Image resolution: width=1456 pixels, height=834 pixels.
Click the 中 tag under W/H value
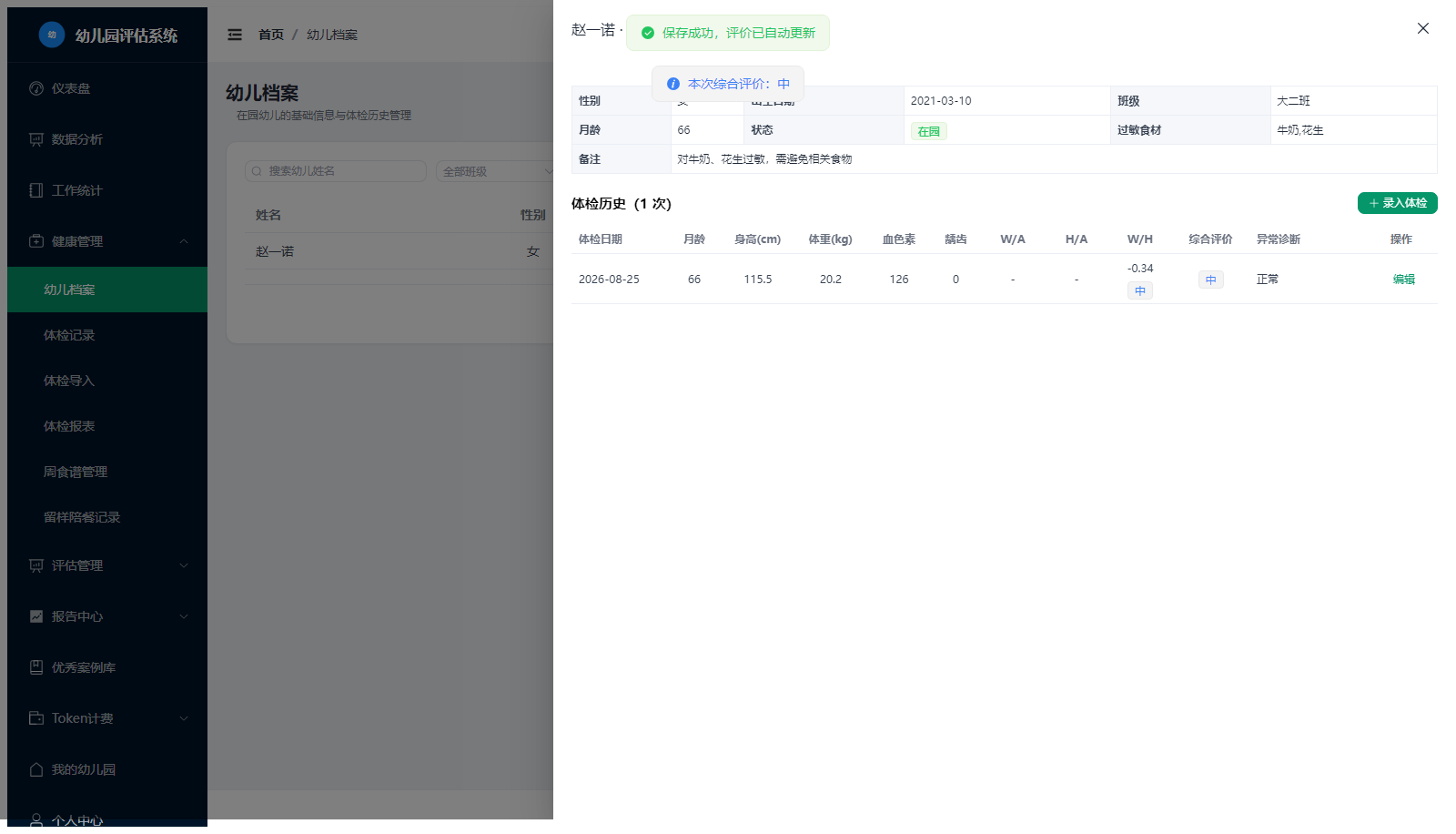point(1140,290)
